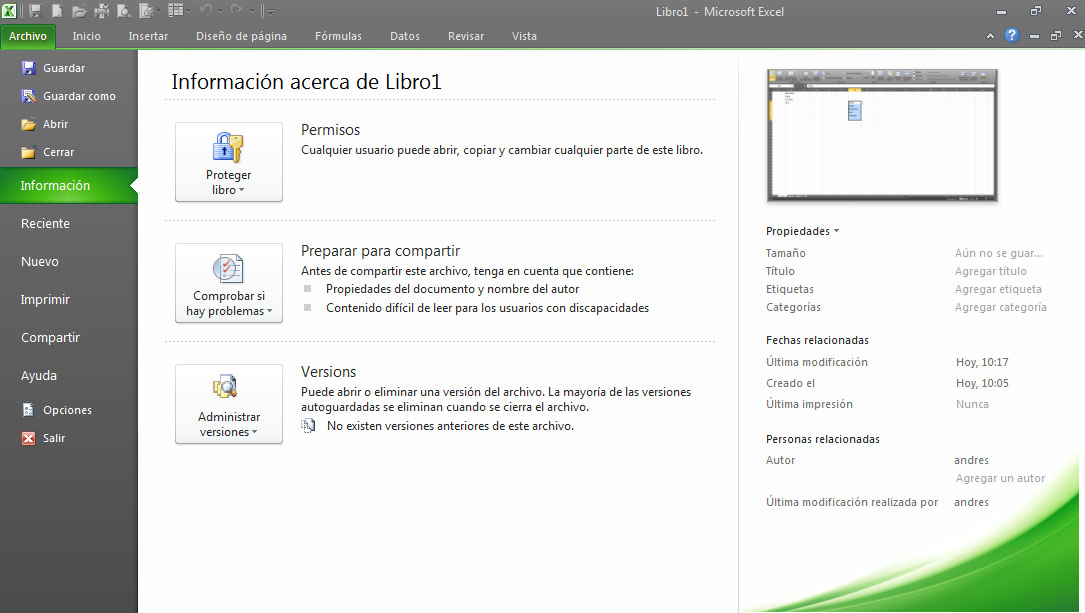Click the quick print printer icon
Viewport: 1085px width, 613px height.
point(101,11)
